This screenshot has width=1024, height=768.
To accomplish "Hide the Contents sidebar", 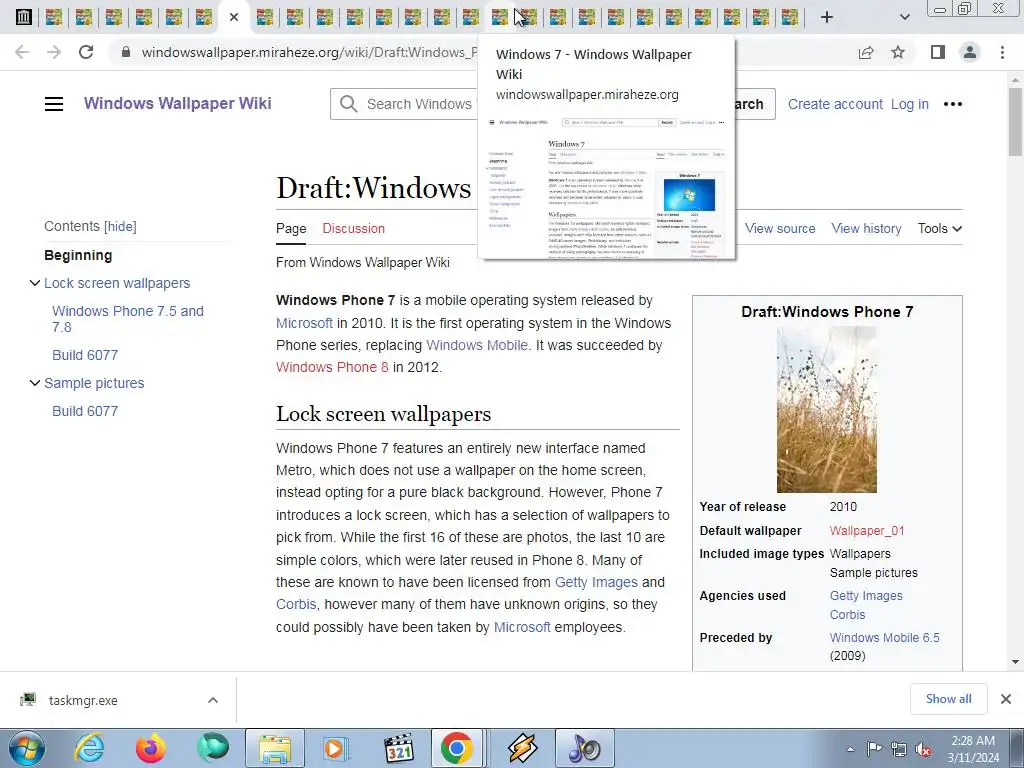I will [120, 227].
